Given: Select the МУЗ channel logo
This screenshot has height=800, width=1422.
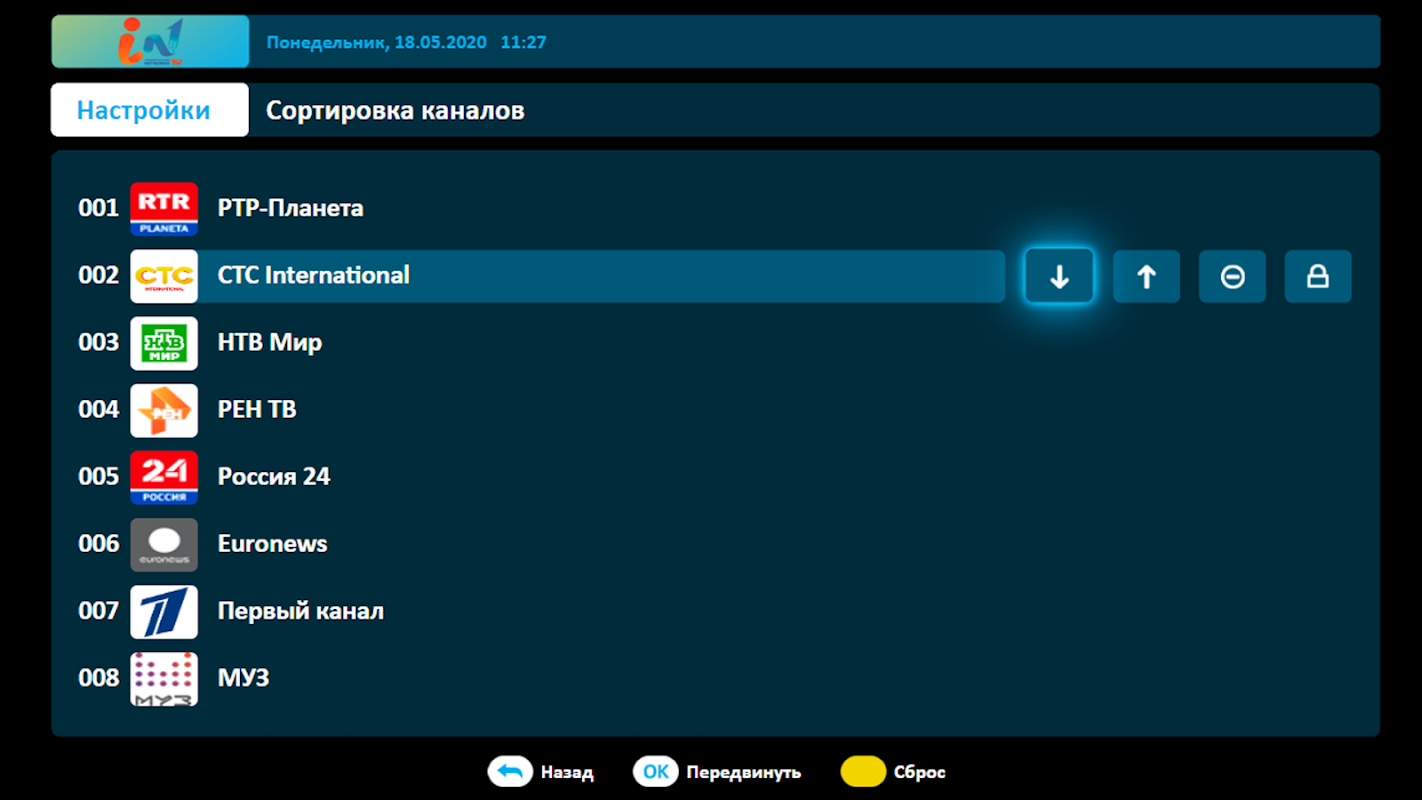Looking at the screenshot, I should coord(164,678).
